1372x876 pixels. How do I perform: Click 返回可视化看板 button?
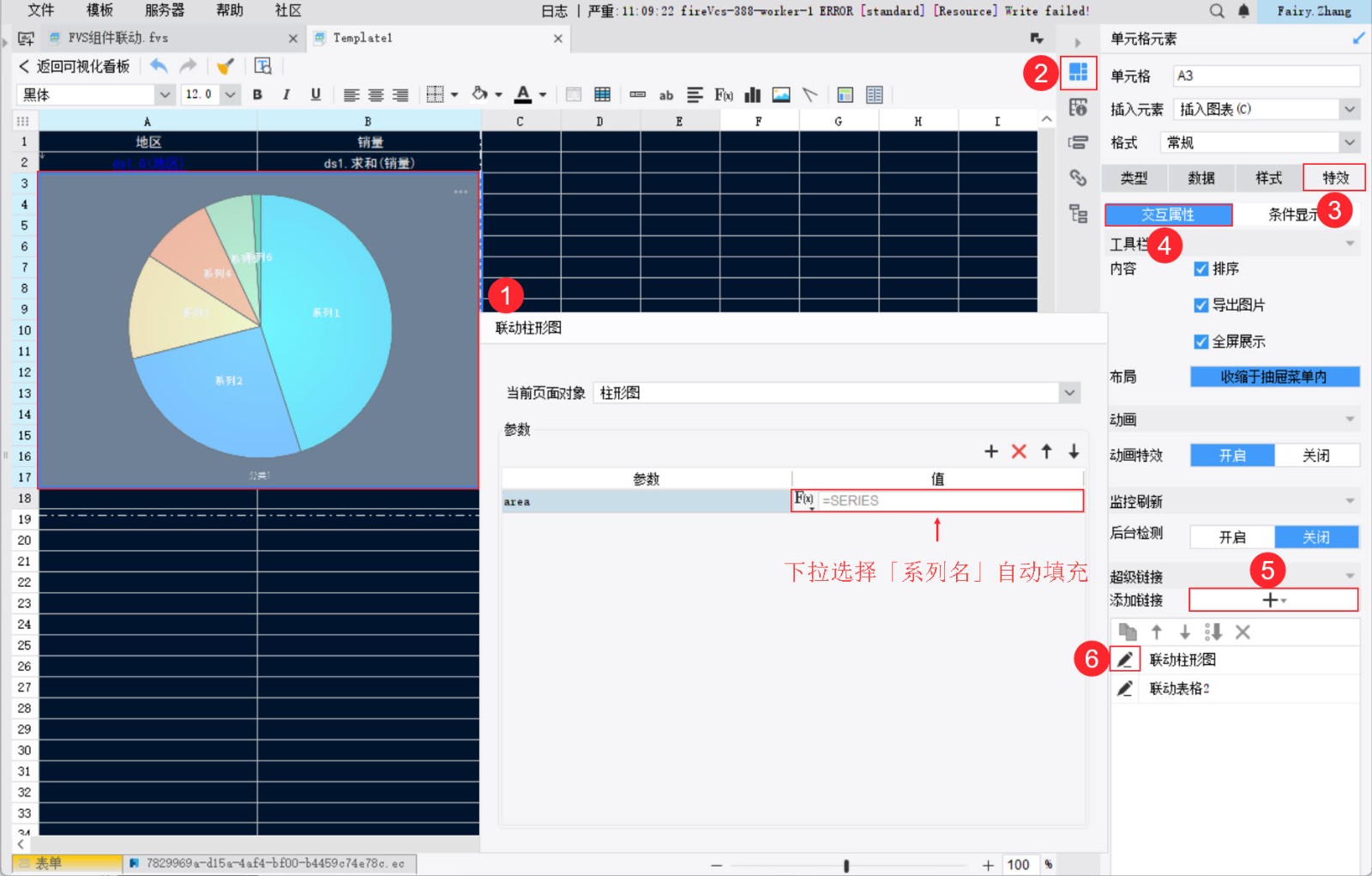(x=74, y=66)
